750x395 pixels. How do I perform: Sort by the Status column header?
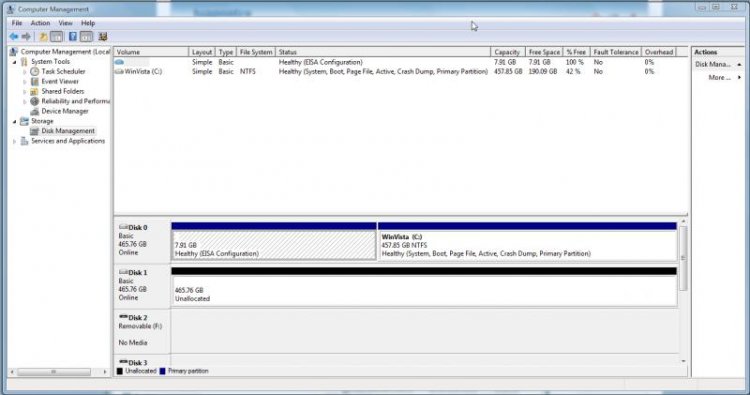[x=383, y=52]
